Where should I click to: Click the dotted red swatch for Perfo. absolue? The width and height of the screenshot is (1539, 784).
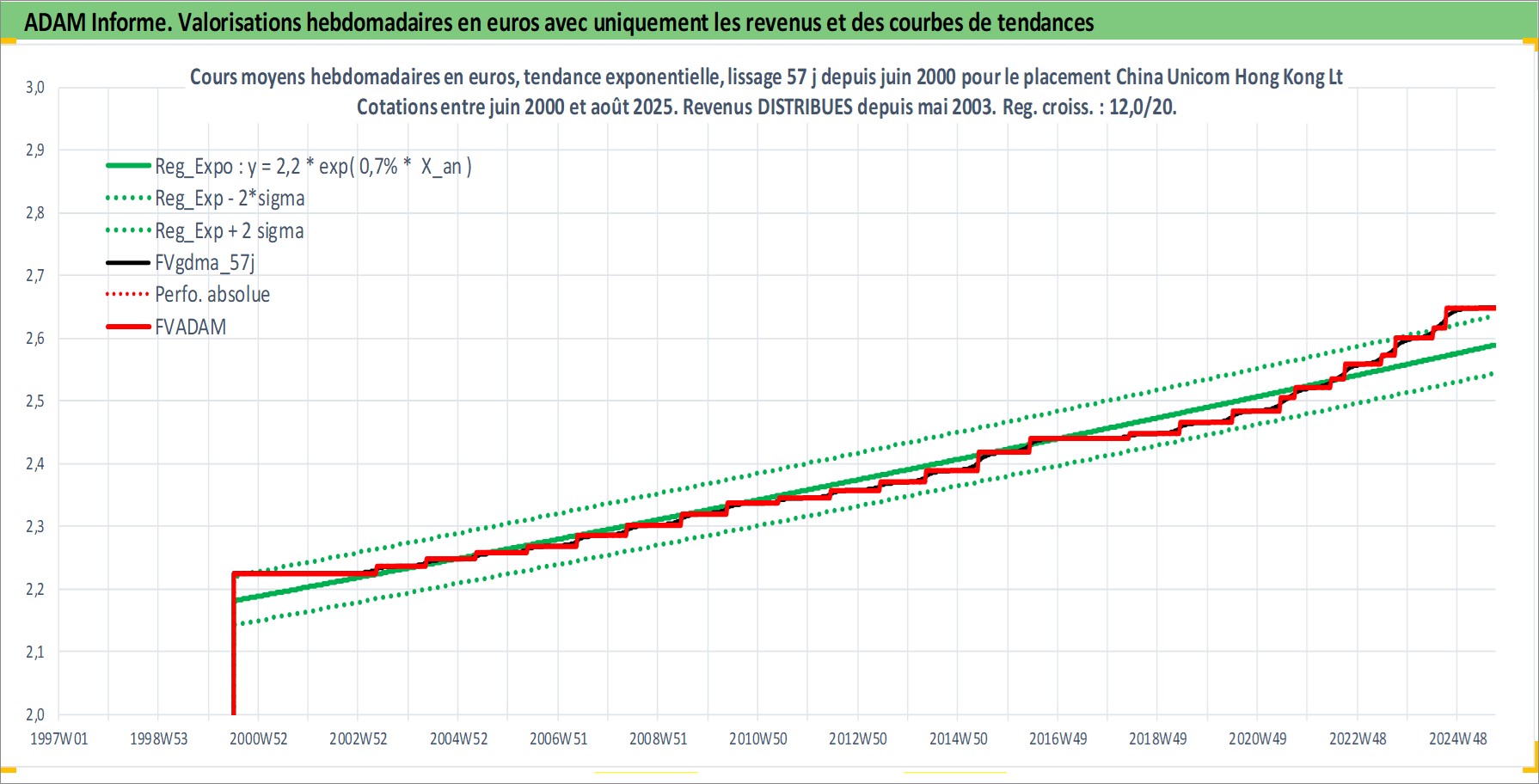128,294
